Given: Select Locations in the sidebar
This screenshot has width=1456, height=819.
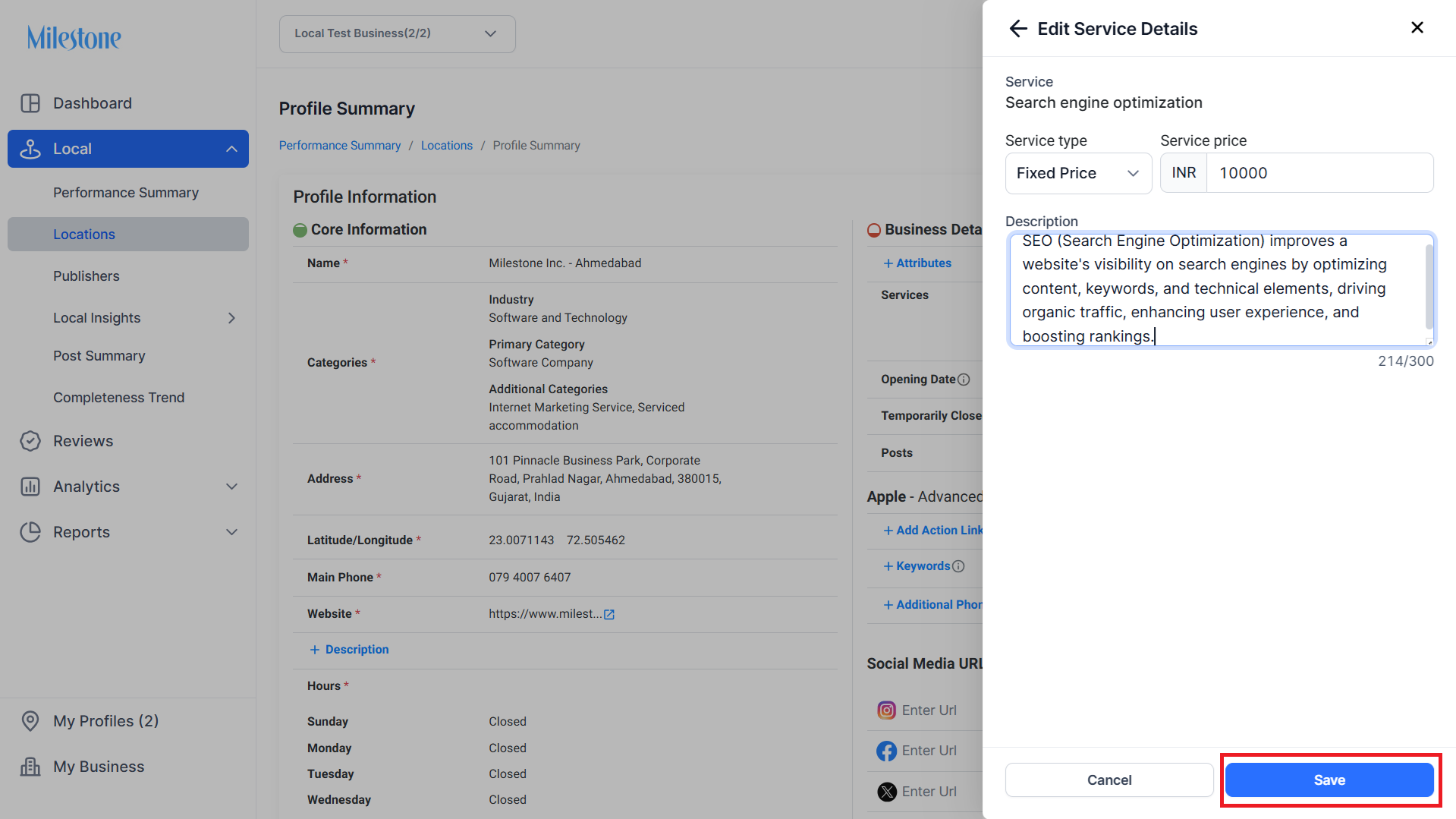Looking at the screenshot, I should pos(128,235).
